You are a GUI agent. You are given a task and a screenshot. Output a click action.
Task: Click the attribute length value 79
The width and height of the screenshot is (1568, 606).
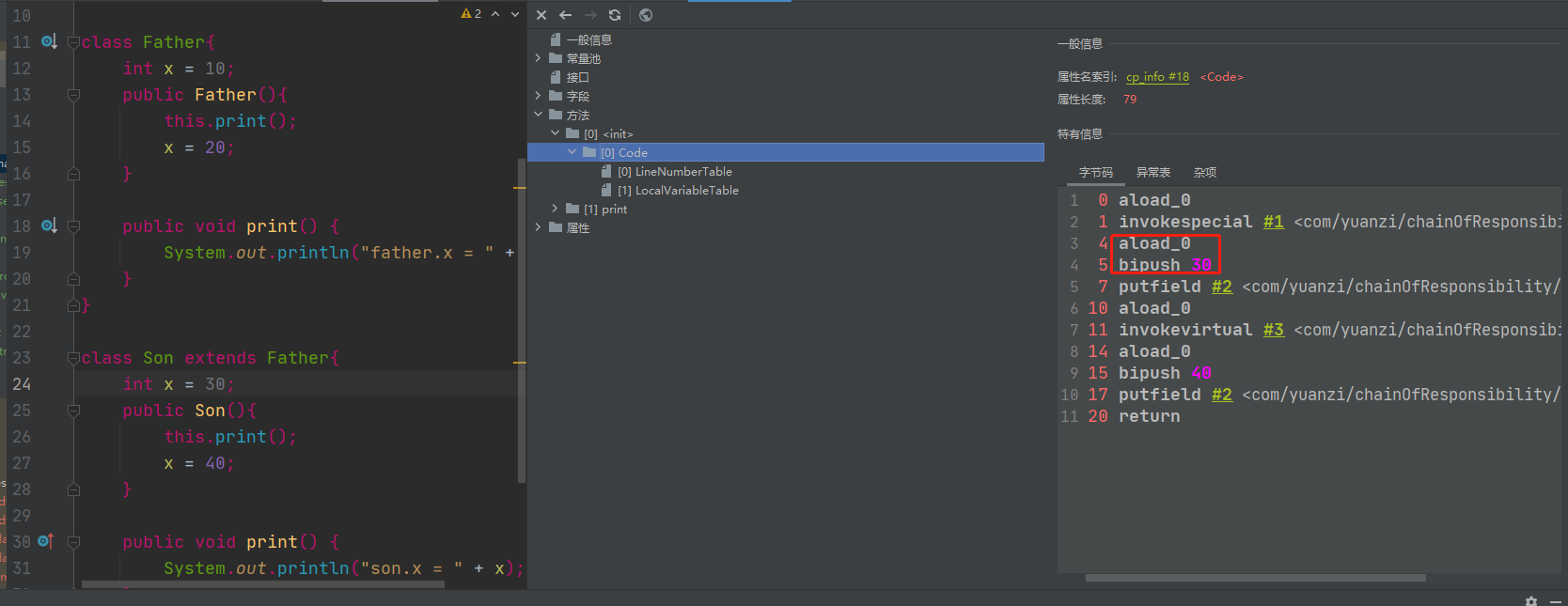[1130, 100]
